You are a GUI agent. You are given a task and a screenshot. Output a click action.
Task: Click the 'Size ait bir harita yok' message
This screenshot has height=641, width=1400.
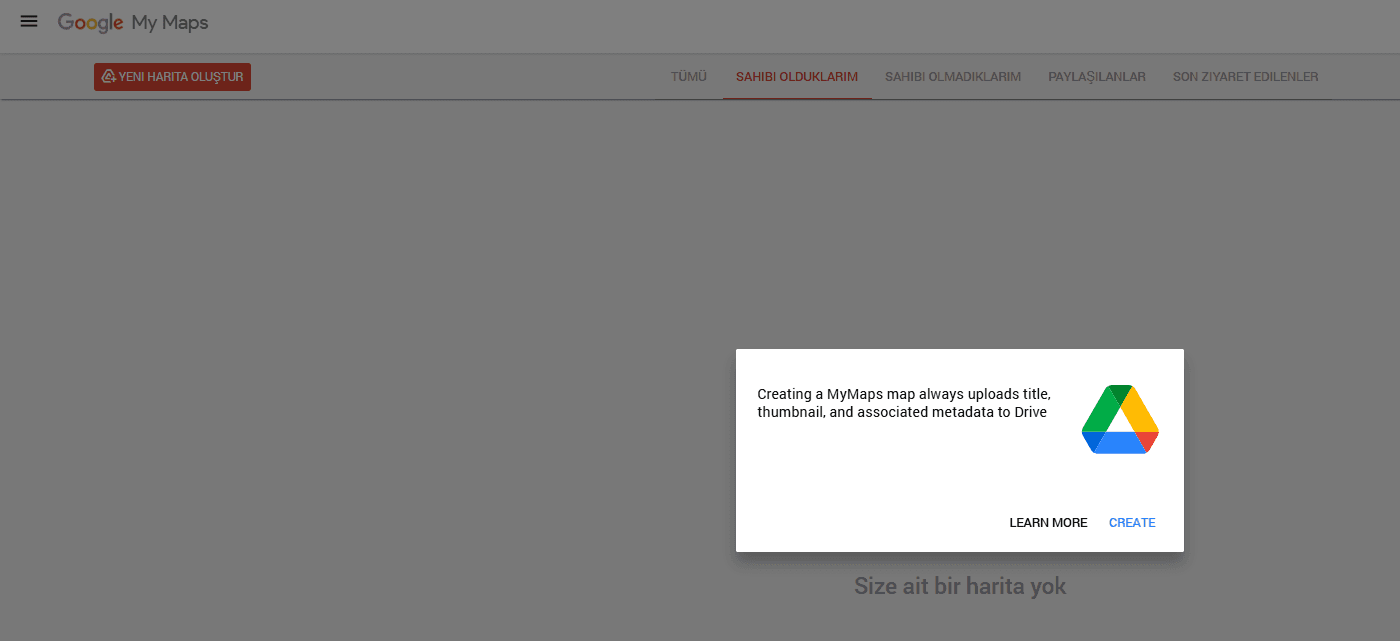click(959, 586)
